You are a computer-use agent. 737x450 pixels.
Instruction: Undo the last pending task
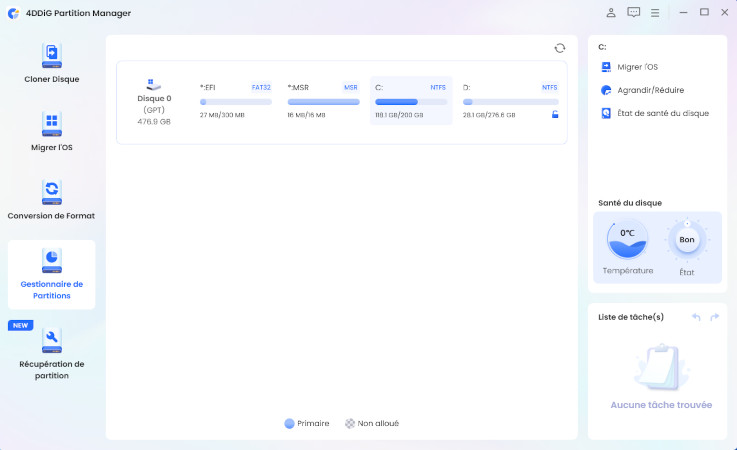[696, 317]
